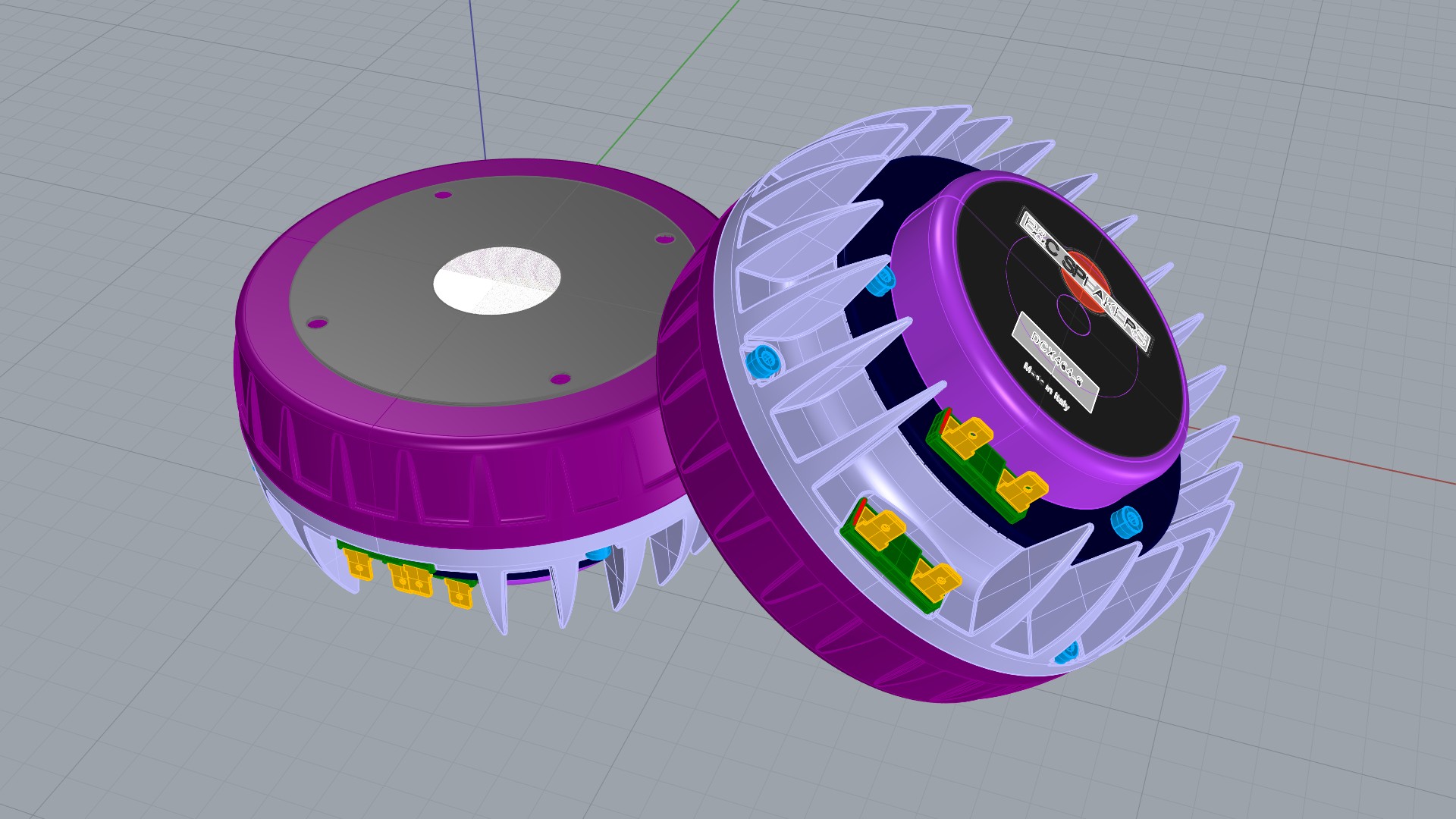The height and width of the screenshot is (819, 1456).
Task: Select the B&C SPEAKERS logo banner
Action: point(1084,280)
